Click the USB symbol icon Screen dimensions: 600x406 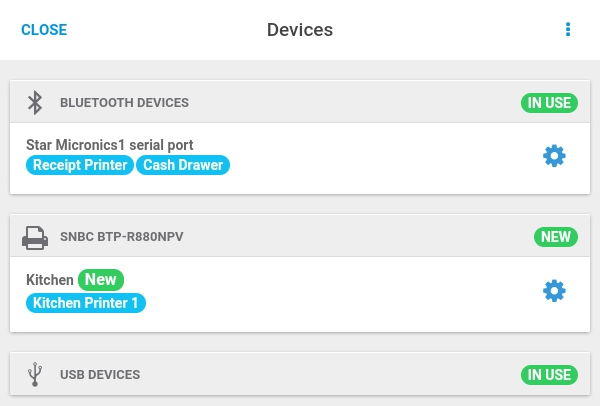coord(35,374)
